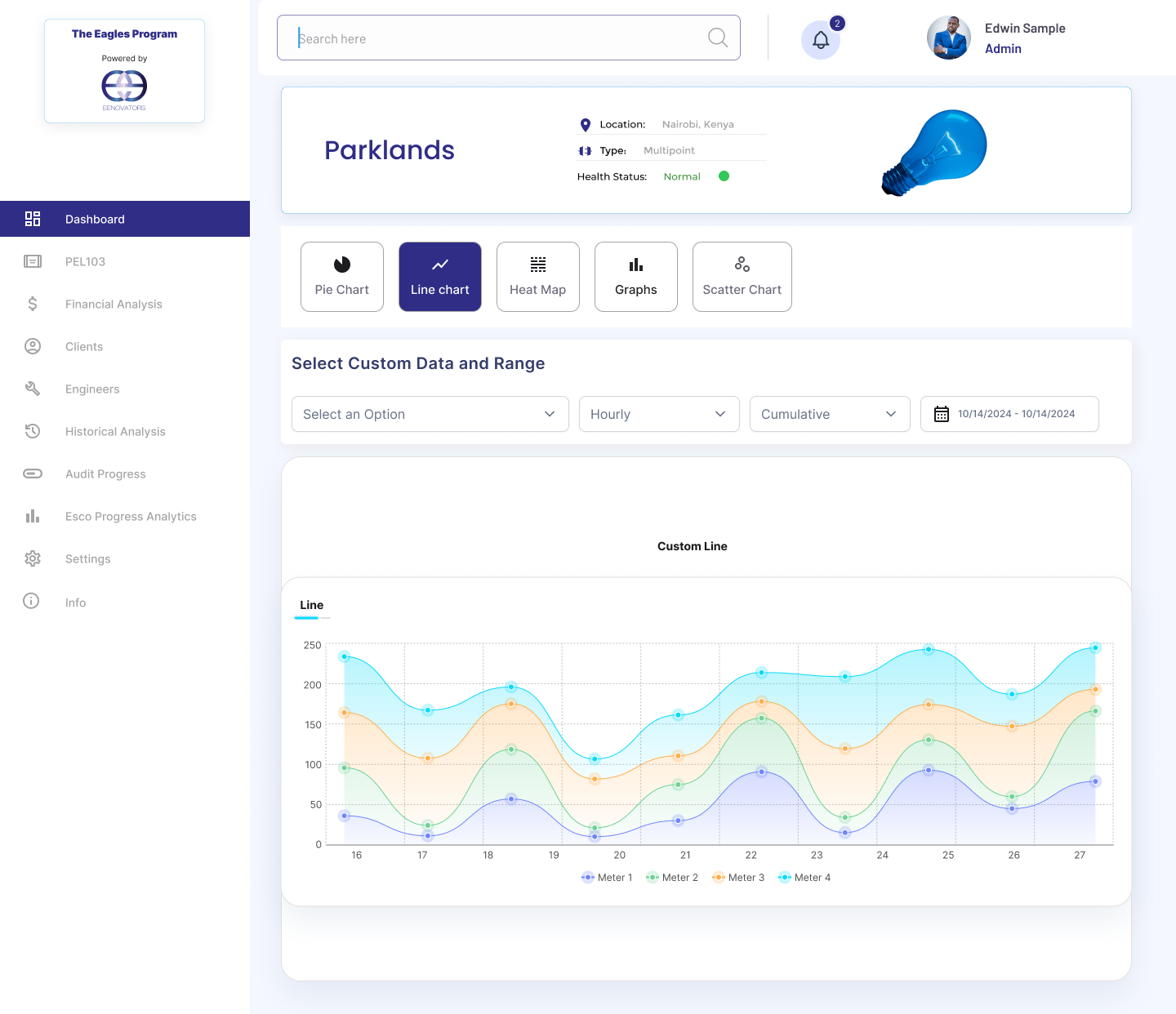Click the notification bell icon

point(821,40)
